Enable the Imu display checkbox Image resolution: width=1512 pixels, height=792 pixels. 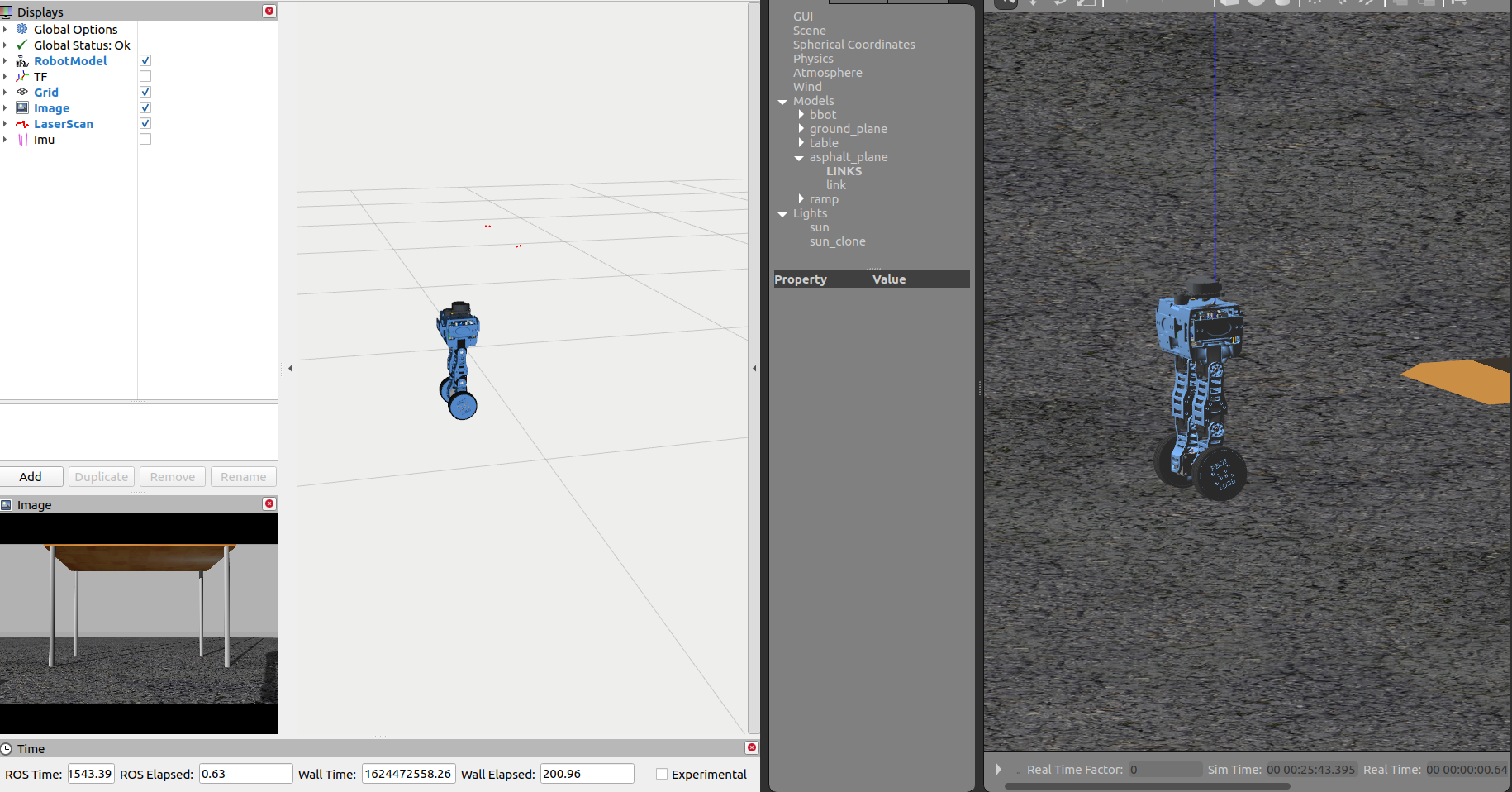pos(145,140)
